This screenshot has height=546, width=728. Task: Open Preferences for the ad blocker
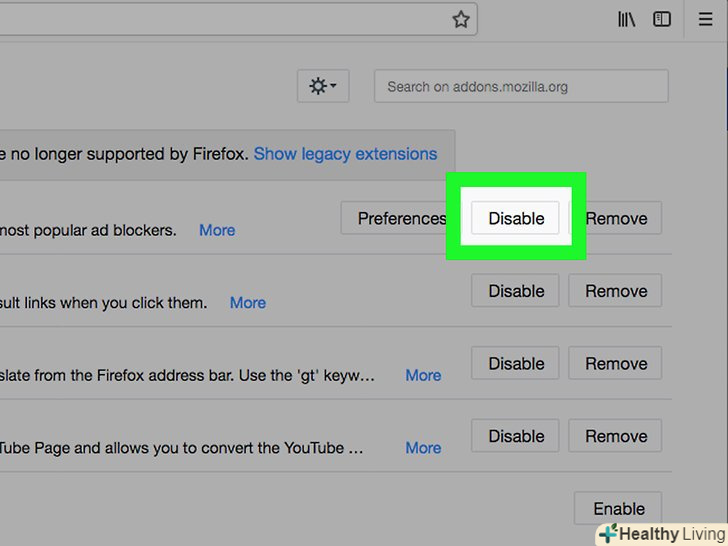pos(398,218)
